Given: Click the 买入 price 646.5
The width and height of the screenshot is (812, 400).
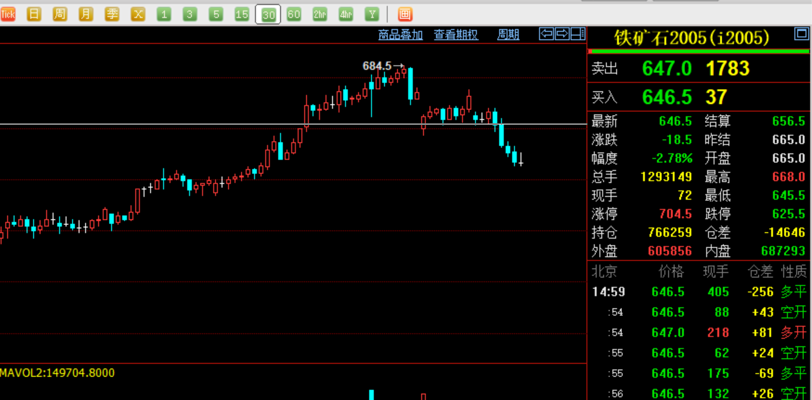Looking at the screenshot, I should click(667, 97).
